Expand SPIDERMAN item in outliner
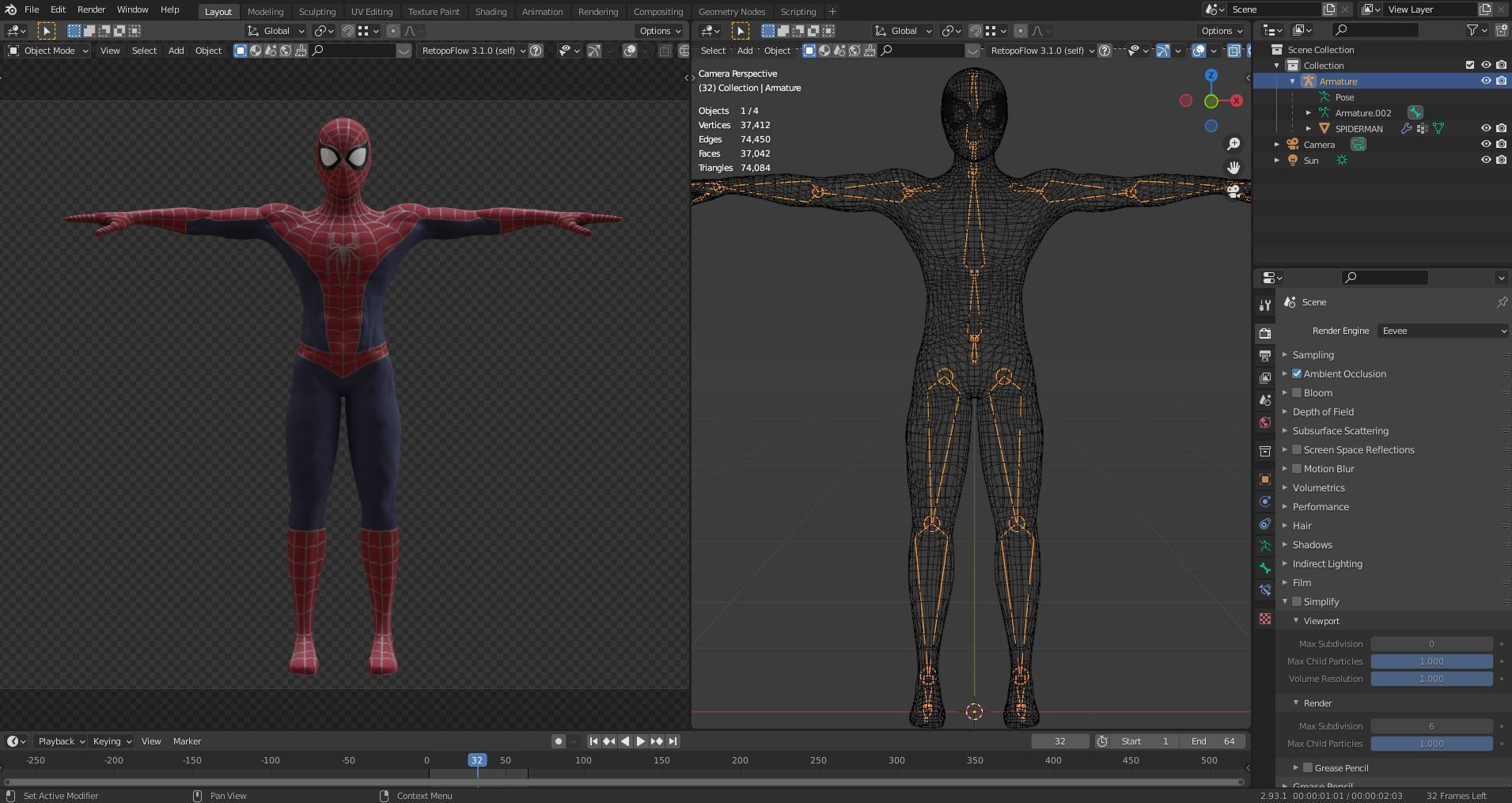1512x803 pixels. [x=1309, y=128]
